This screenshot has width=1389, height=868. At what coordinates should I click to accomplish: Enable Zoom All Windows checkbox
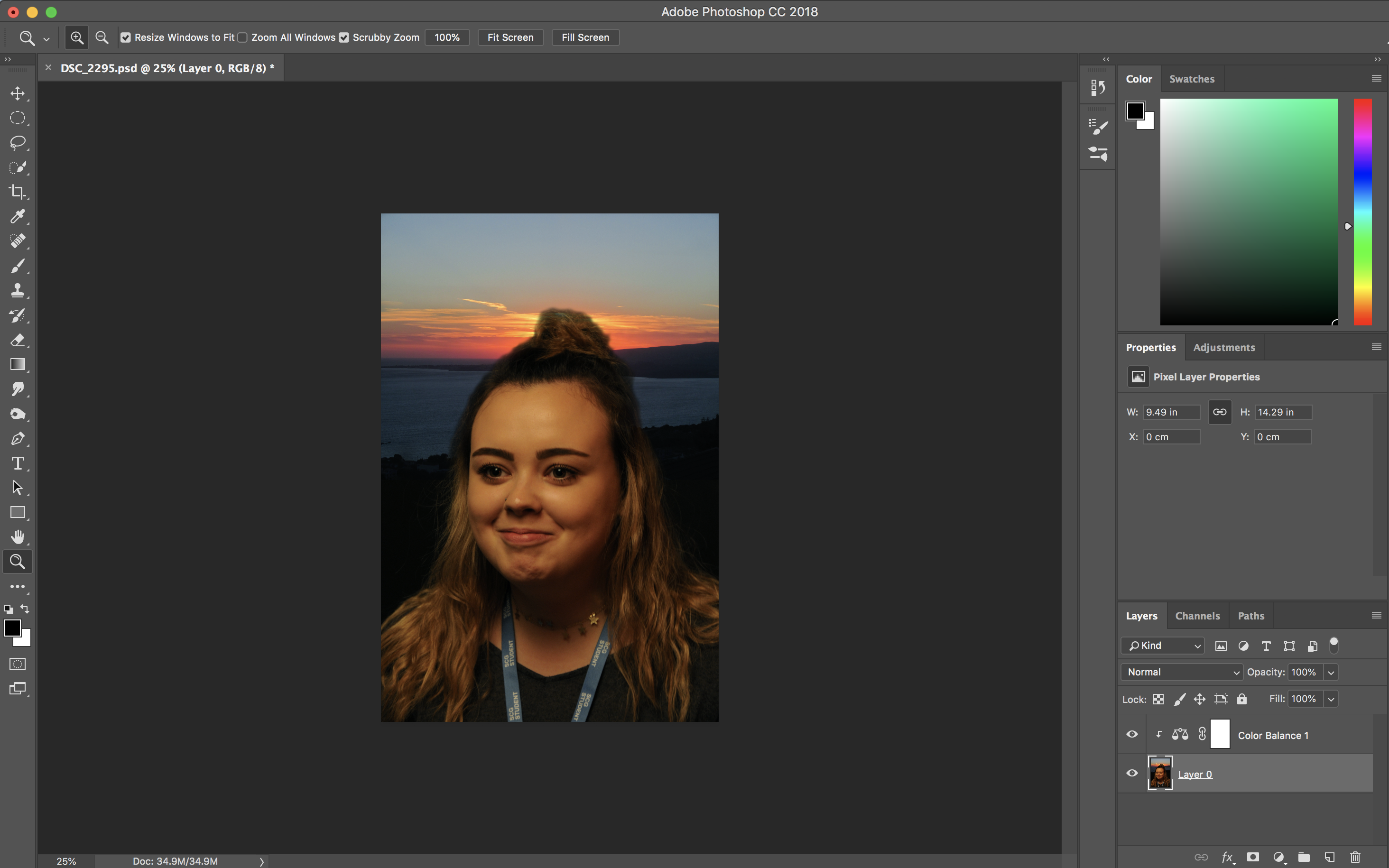click(x=243, y=37)
